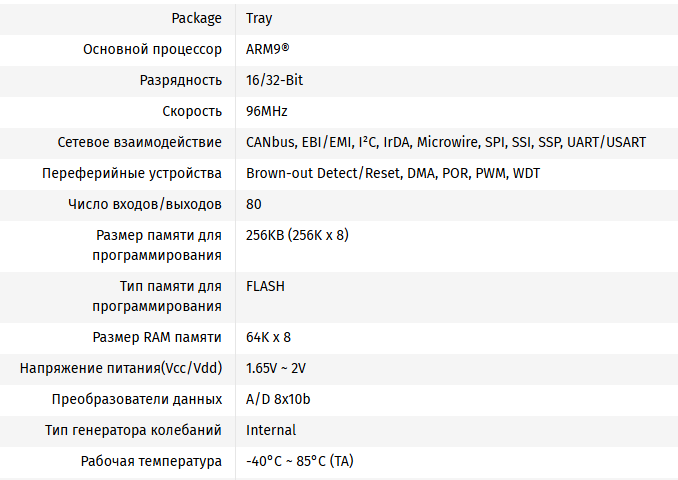Click the 1.65V ~ 2V voltage value
The image size is (678, 480).
point(276,368)
